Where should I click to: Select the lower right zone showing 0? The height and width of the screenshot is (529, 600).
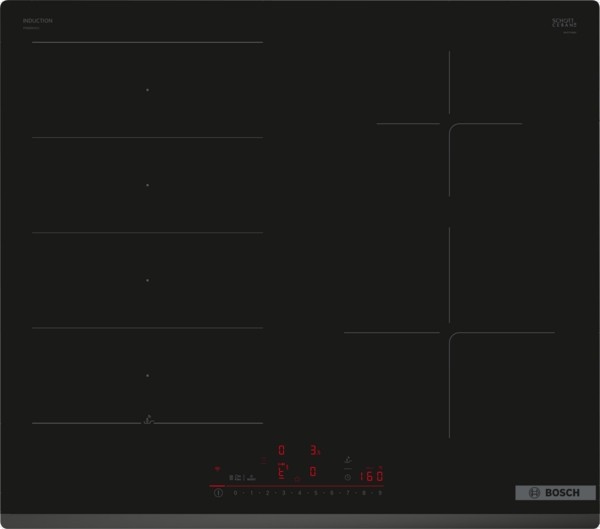tap(313, 472)
